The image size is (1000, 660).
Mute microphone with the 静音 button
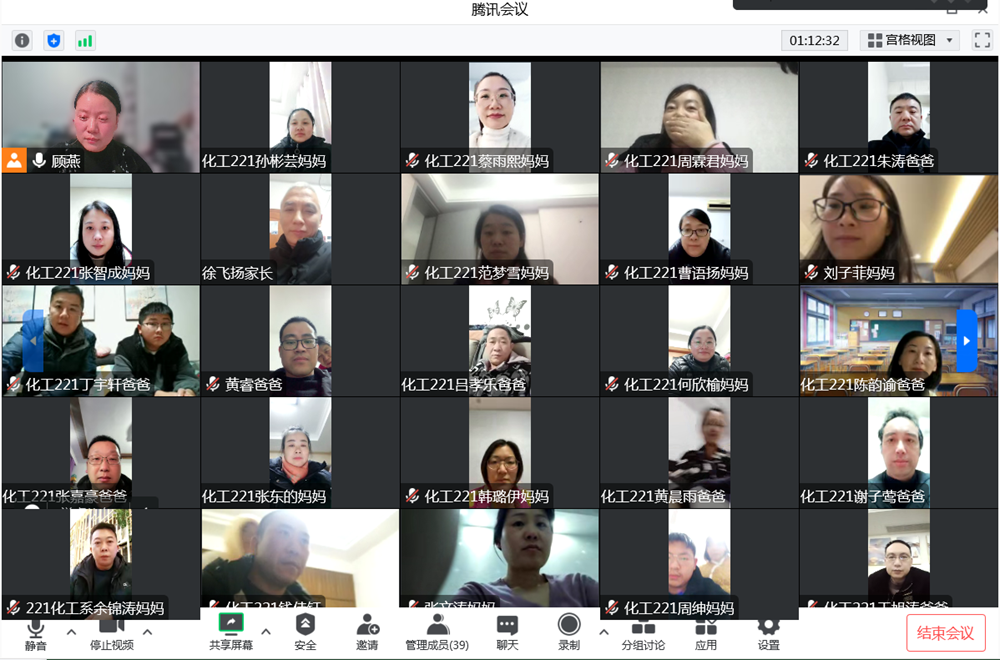click(x=36, y=632)
